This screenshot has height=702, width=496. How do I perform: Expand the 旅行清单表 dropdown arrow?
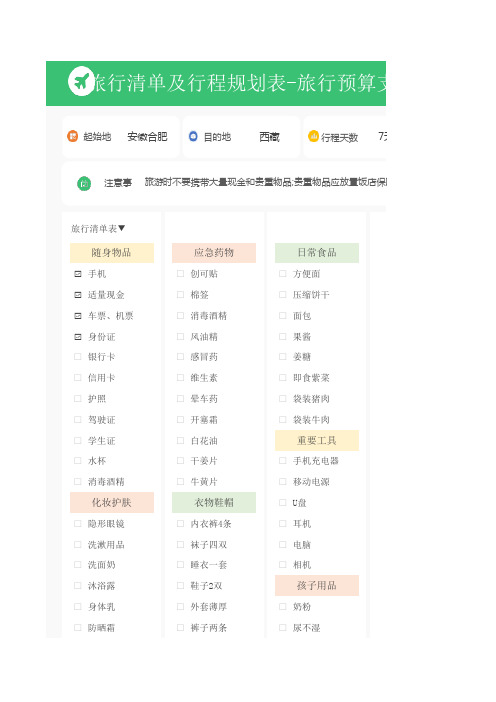coord(121,228)
